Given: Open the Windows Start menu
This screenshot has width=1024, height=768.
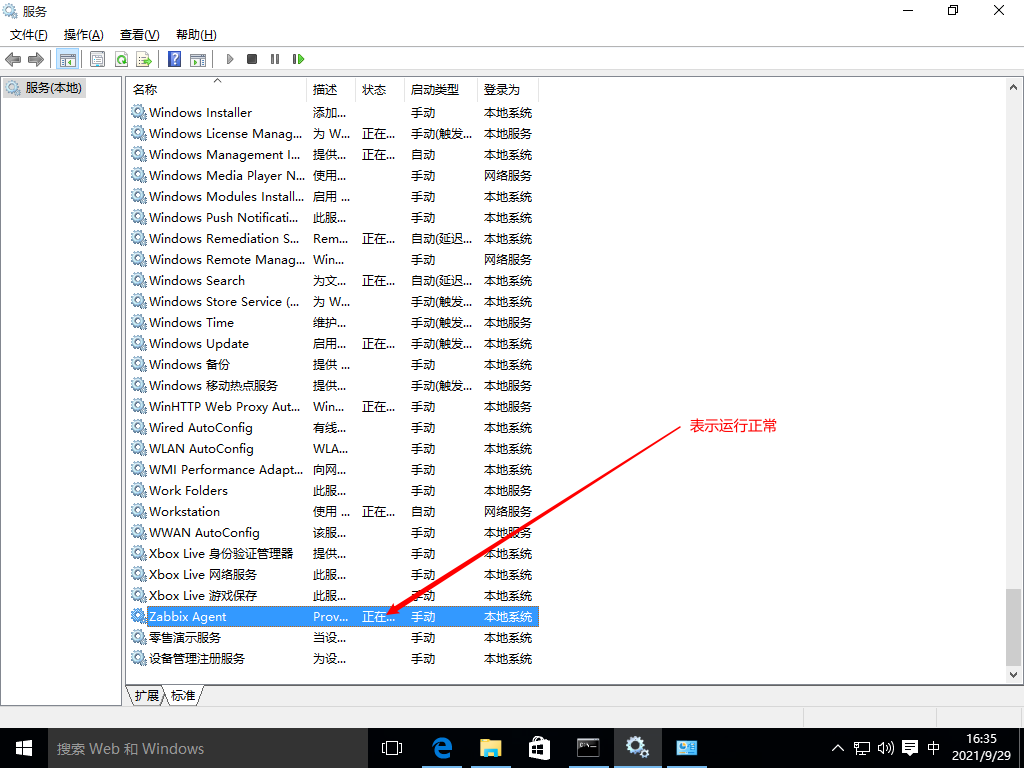Looking at the screenshot, I should (24, 748).
